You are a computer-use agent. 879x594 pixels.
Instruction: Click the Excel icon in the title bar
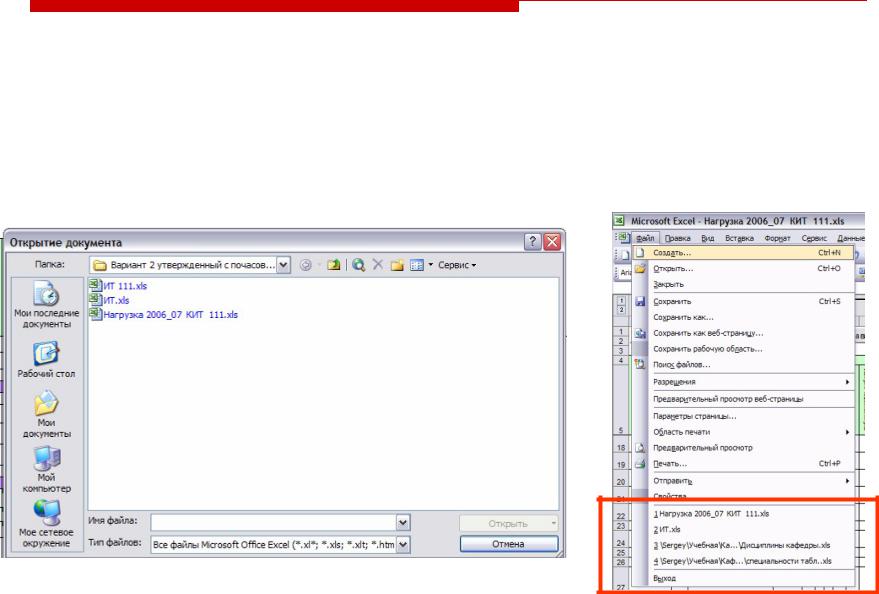pos(619,221)
